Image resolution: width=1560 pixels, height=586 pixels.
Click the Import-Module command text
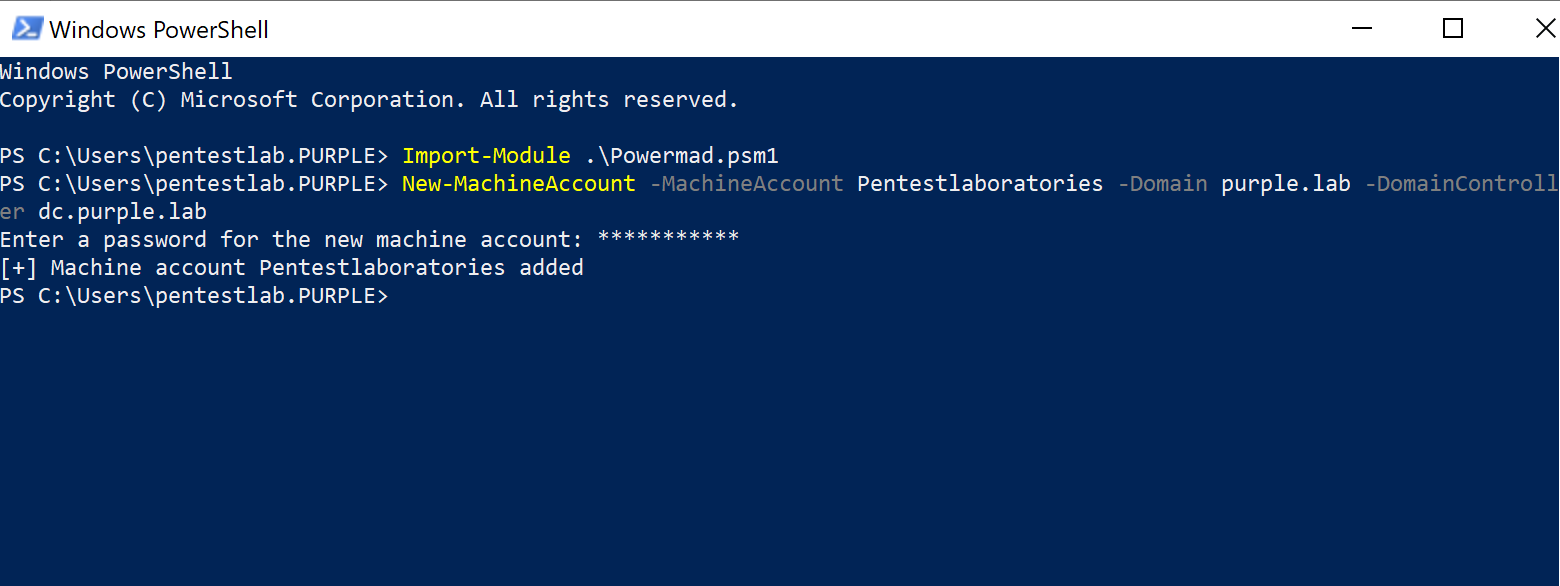pyautogui.click(x=486, y=156)
